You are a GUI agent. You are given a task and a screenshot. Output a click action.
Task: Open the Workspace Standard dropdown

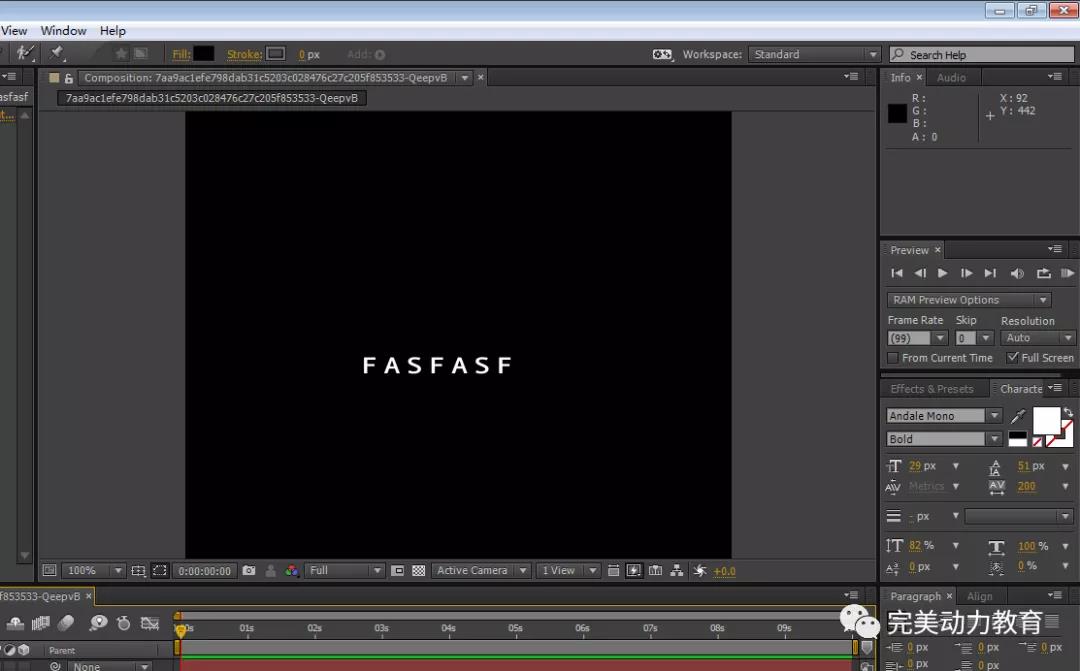[815, 55]
